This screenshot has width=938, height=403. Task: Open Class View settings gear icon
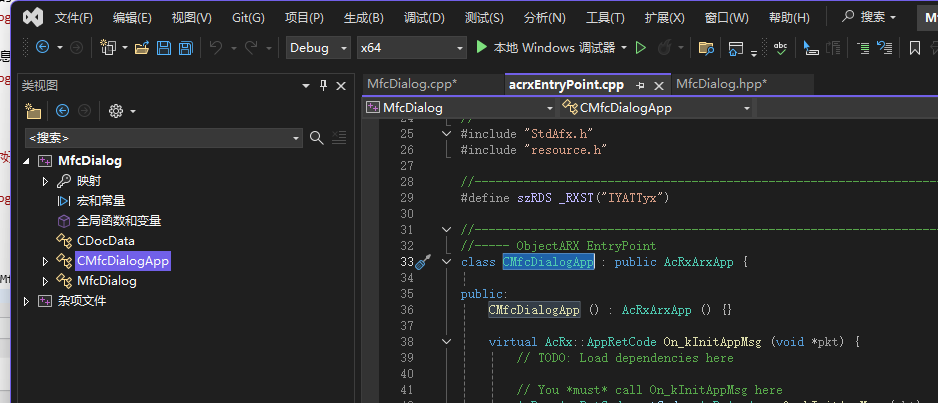[x=115, y=111]
